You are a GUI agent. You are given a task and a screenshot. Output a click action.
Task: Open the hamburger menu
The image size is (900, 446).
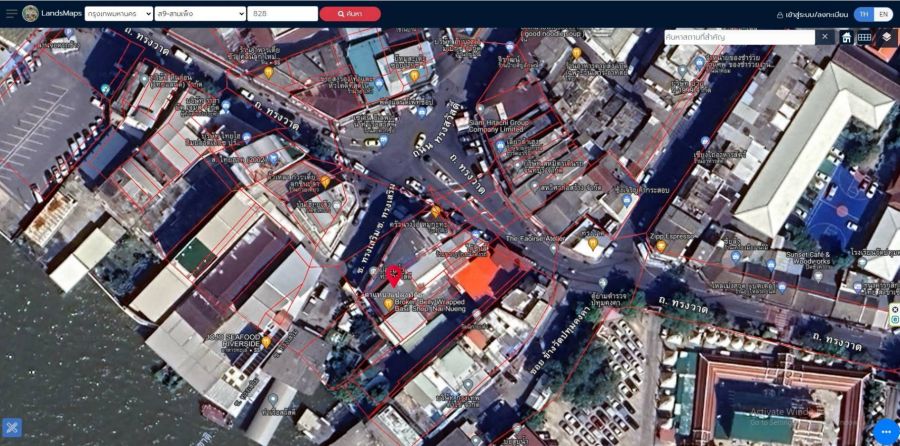tap(11, 14)
